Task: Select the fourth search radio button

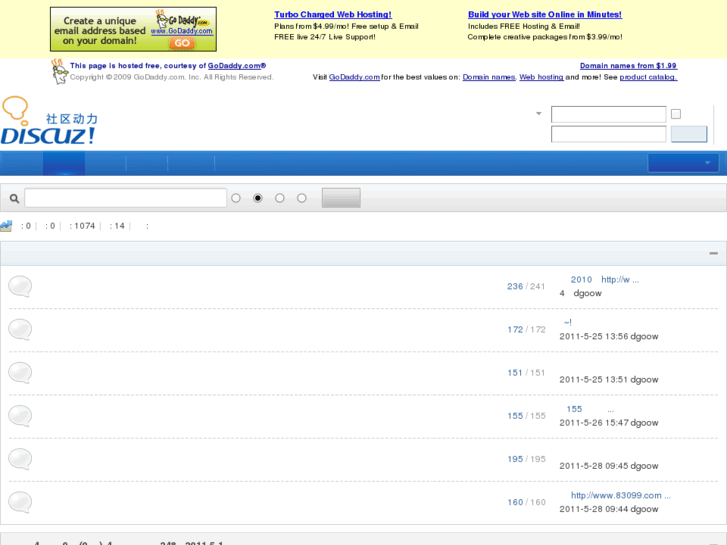Action: coord(302,198)
